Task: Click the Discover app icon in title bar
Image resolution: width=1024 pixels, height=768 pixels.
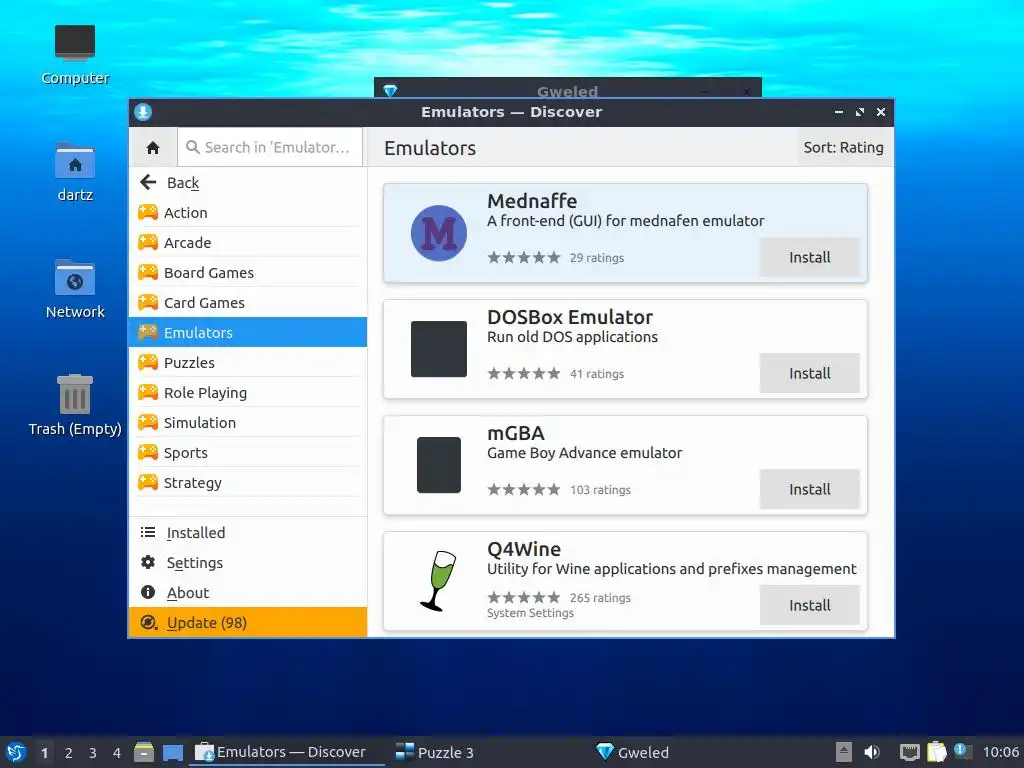Action: point(143,112)
